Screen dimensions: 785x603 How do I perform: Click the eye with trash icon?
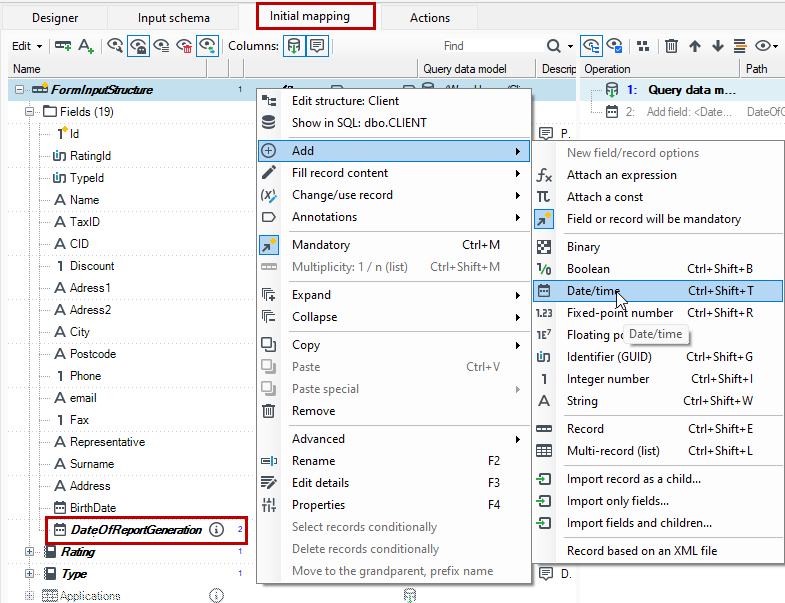(184, 46)
